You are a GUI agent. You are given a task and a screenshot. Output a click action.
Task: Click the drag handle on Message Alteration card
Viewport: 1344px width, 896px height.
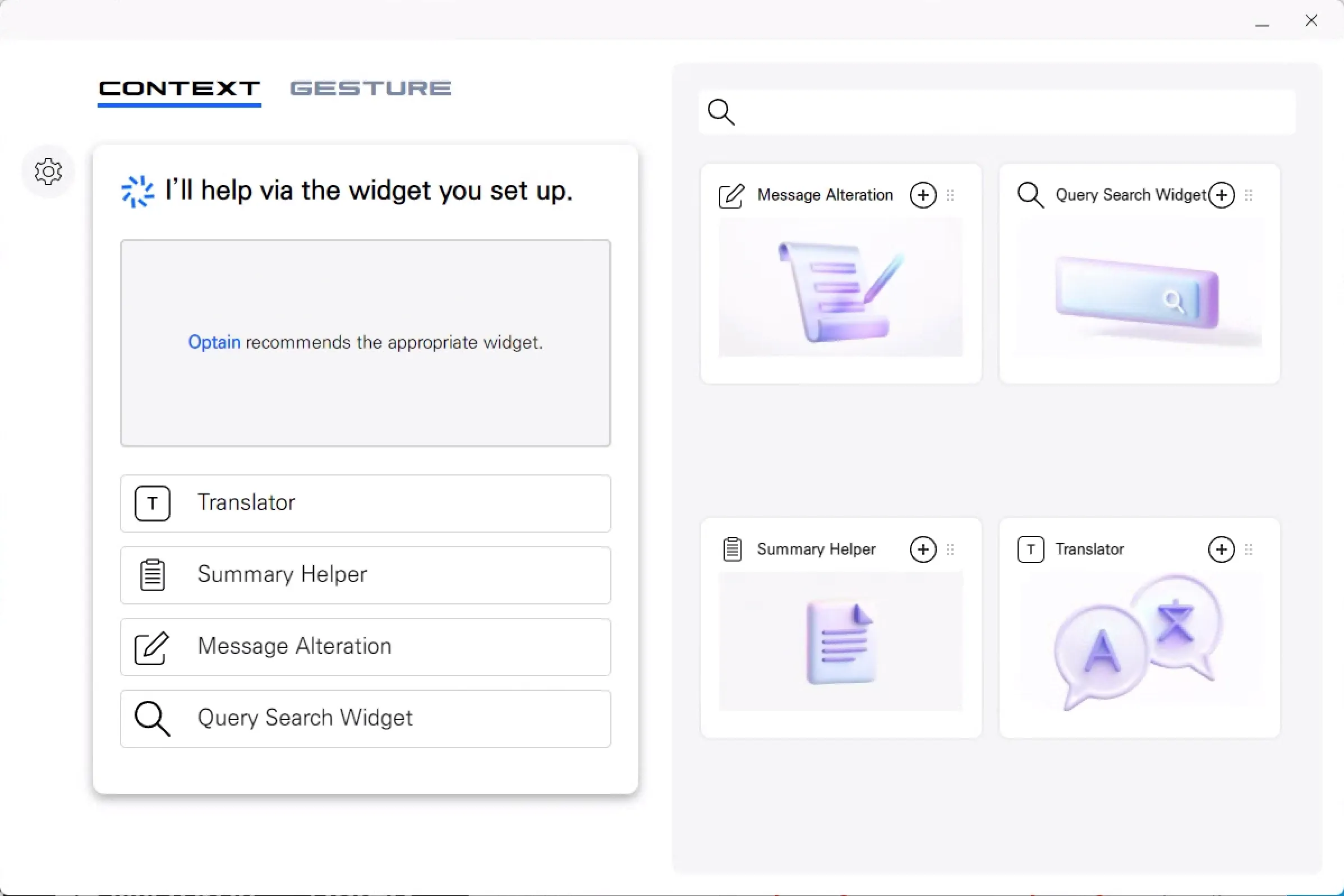(950, 196)
